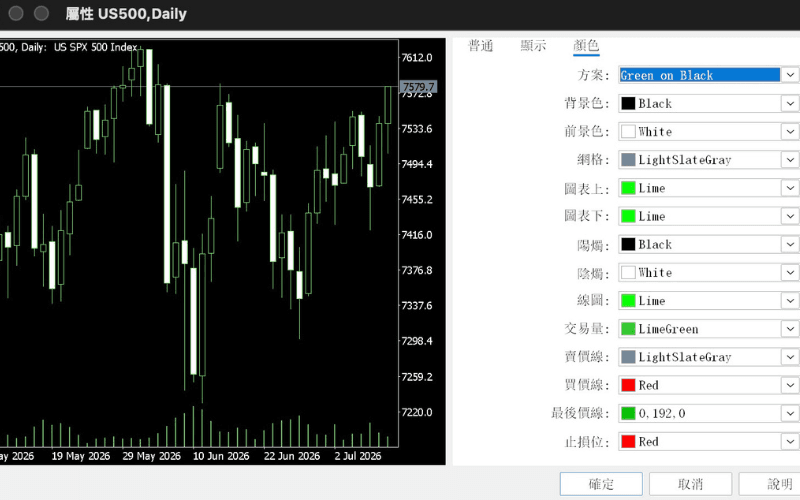Click the 19 May 2026 date label
Image resolution: width=800 pixels, height=500 pixels.
point(81,456)
